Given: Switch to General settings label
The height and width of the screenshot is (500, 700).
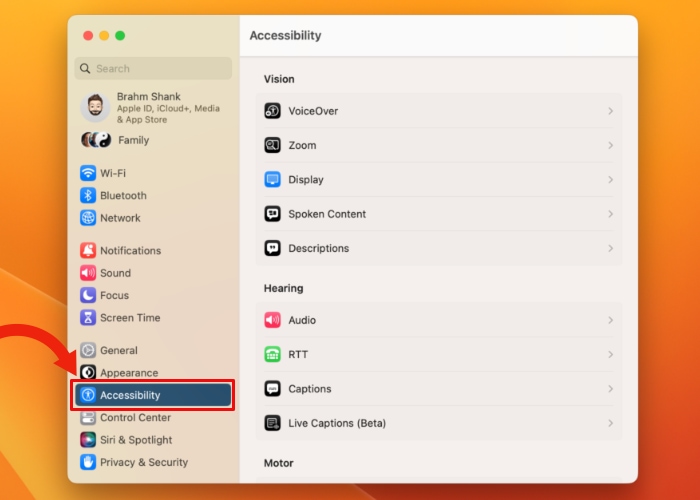Looking at the screenshot, I should coord(119,350).
